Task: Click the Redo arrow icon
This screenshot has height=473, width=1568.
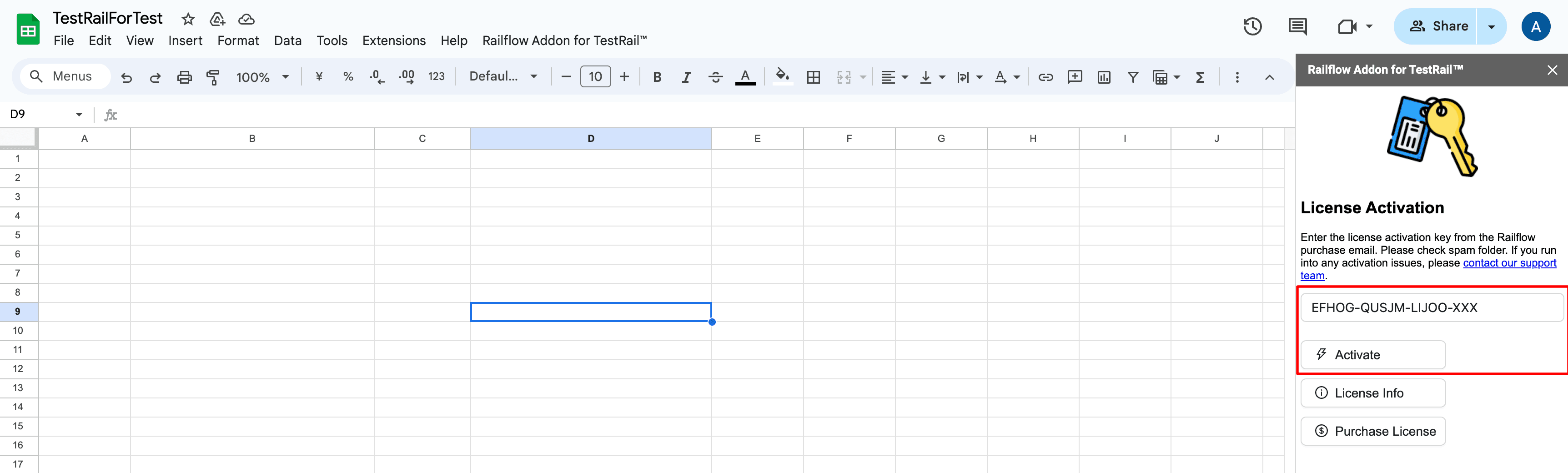Action: pos(155,77)
